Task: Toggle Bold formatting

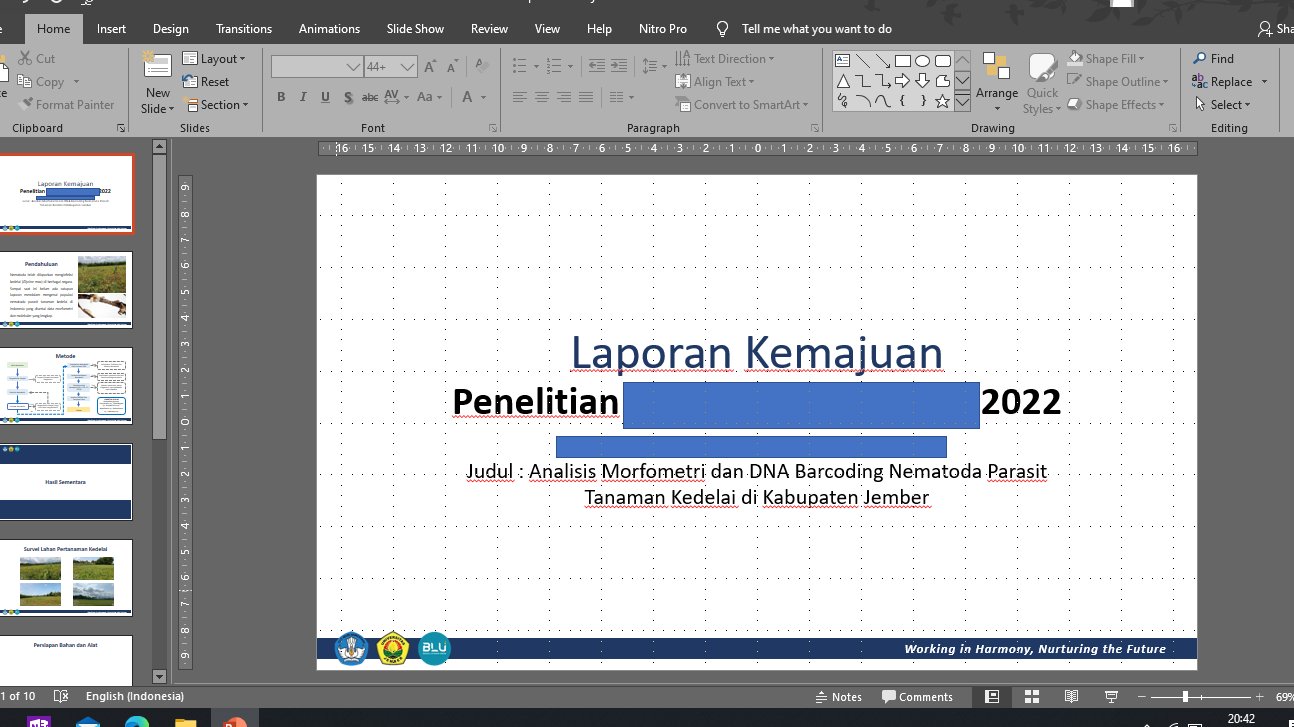Action: click(281, 97)
